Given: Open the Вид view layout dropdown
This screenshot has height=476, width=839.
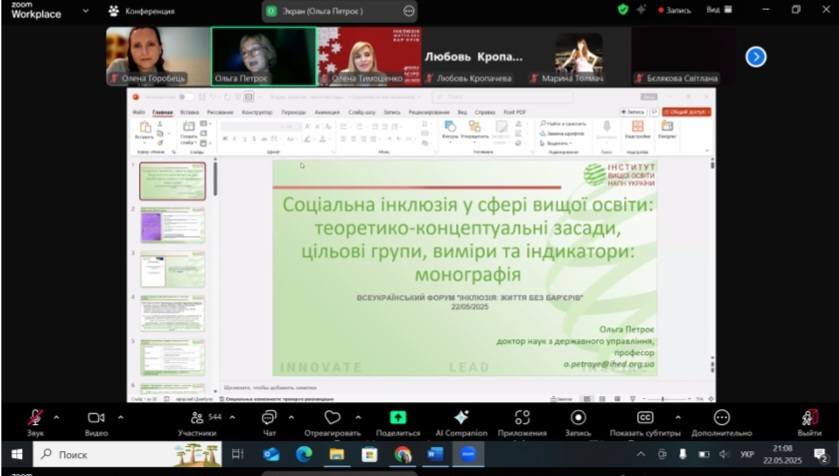Looking at the screenshot, I should point(717,10).
